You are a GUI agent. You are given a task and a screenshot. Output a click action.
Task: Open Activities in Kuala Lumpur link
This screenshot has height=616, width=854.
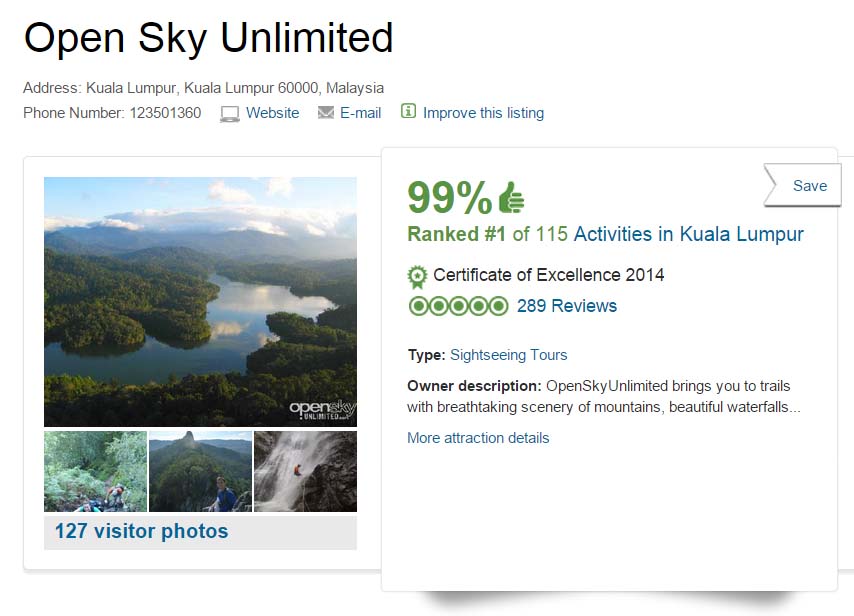(x=688, y=234)
